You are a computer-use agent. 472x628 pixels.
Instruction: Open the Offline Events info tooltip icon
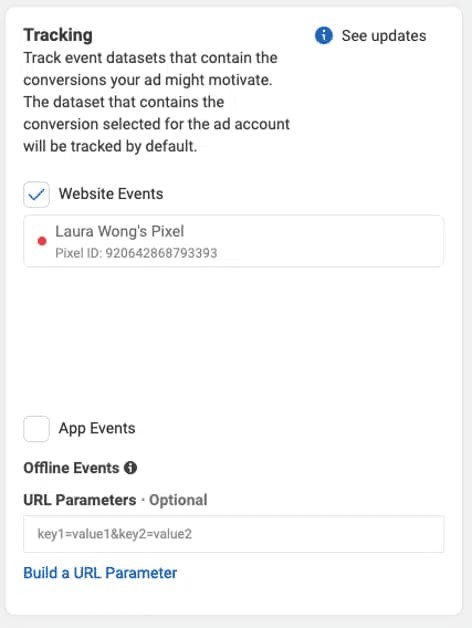click(x=131, y=467)
